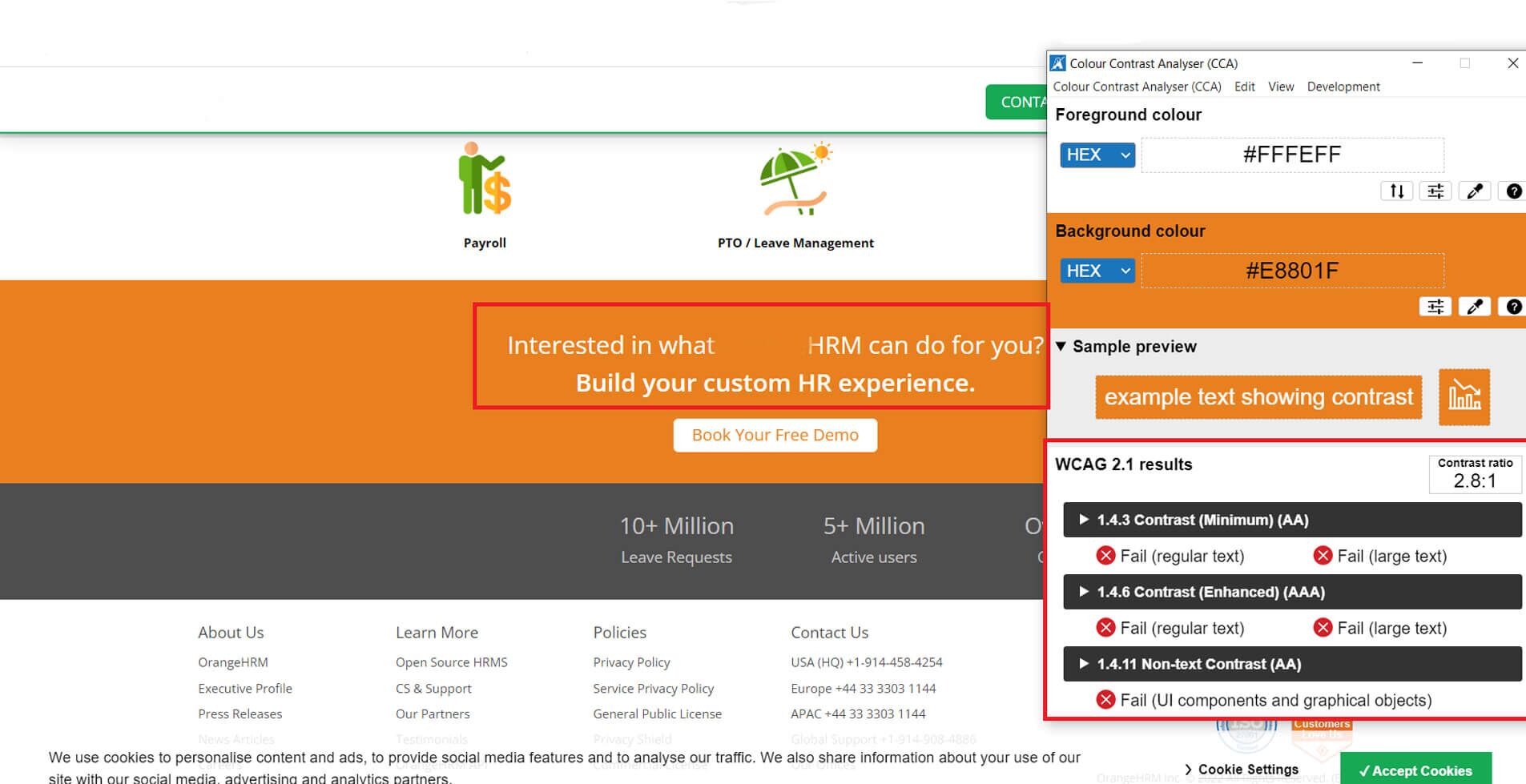Click the foreground hex value field
This screenshot has height=784, width=1526.
(1291, 155)
